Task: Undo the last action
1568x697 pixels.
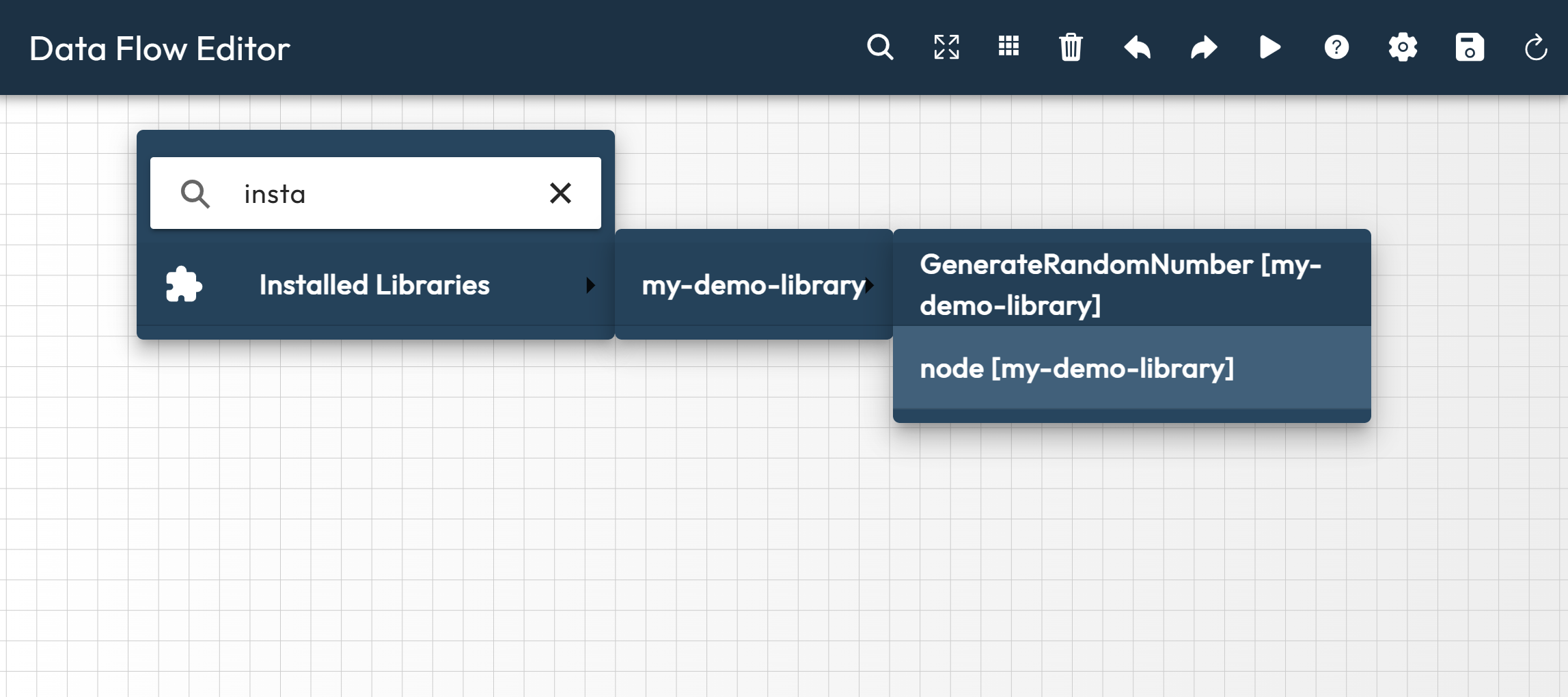Action: pyautogui.click(x=1138, y=48)
